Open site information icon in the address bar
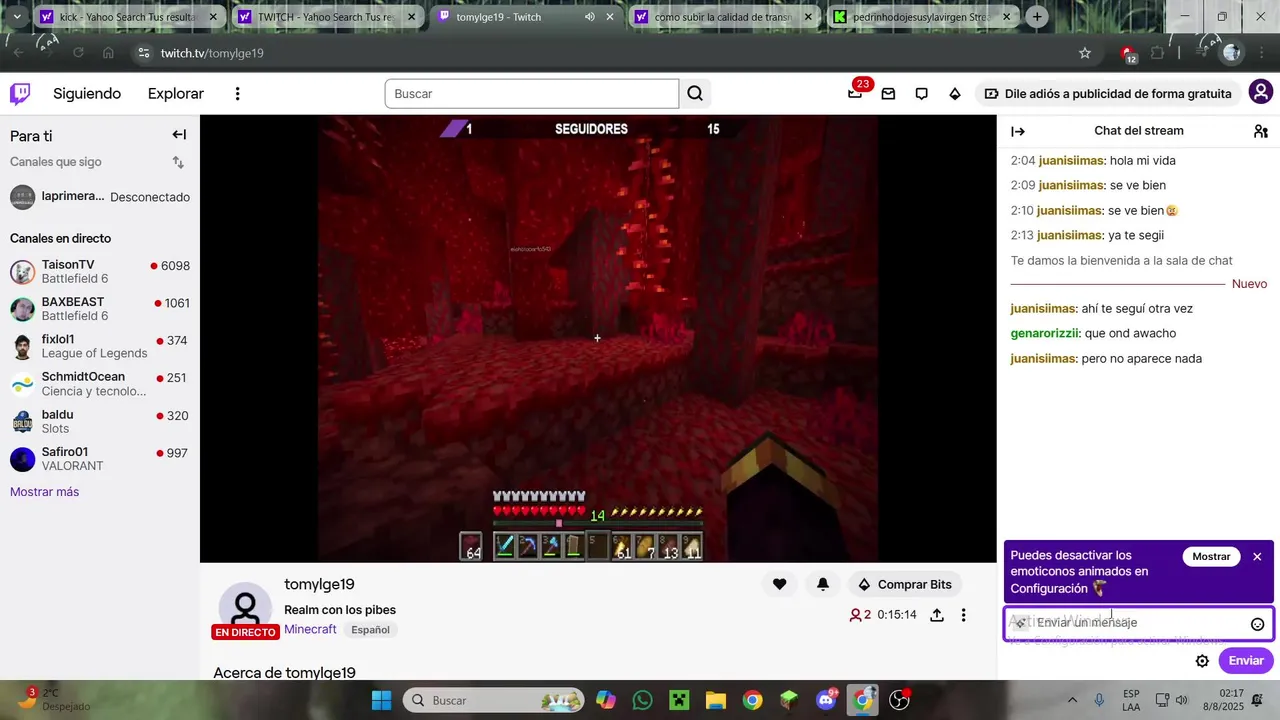The image size is (1280, 720). (x=143, y=53)
